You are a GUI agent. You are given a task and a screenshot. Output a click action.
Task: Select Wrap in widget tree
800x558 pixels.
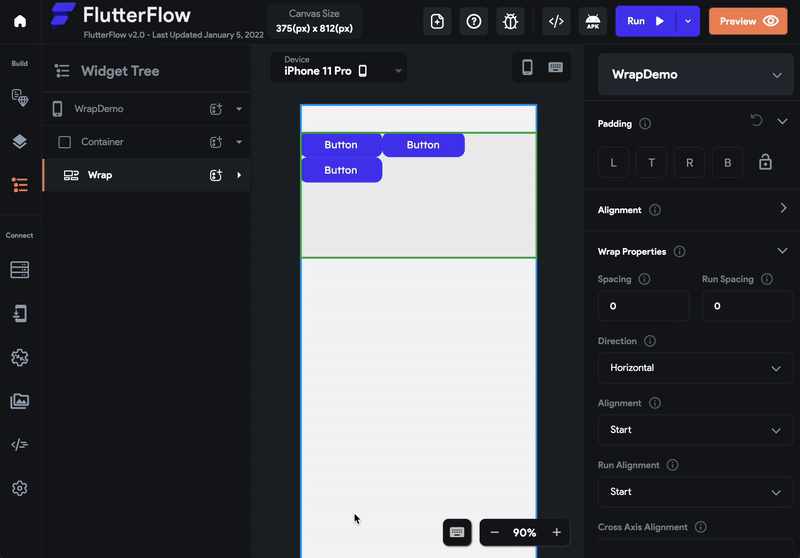pyautogui.click(x=99, y=175)
